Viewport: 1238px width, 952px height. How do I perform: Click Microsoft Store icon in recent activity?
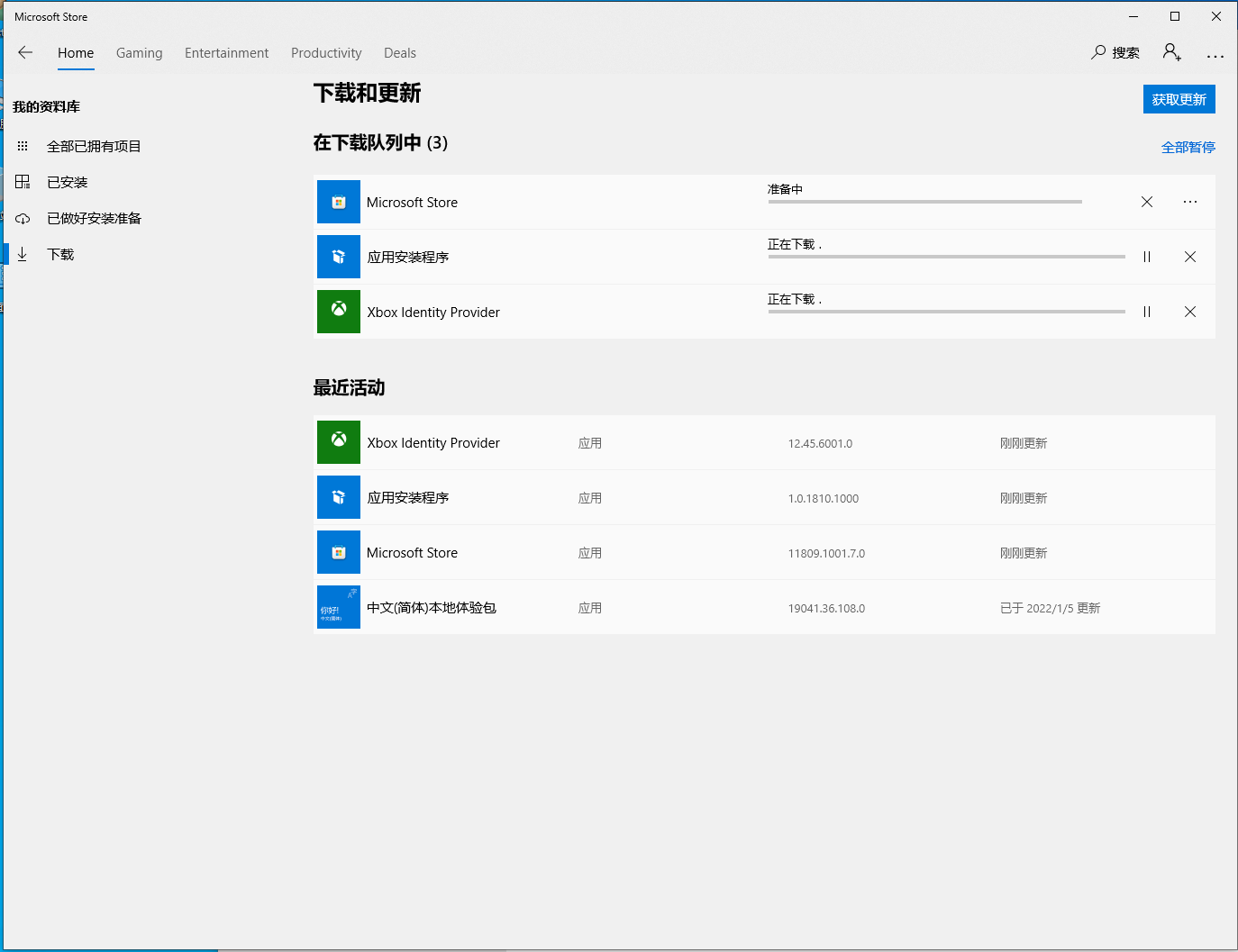(339, 552)
